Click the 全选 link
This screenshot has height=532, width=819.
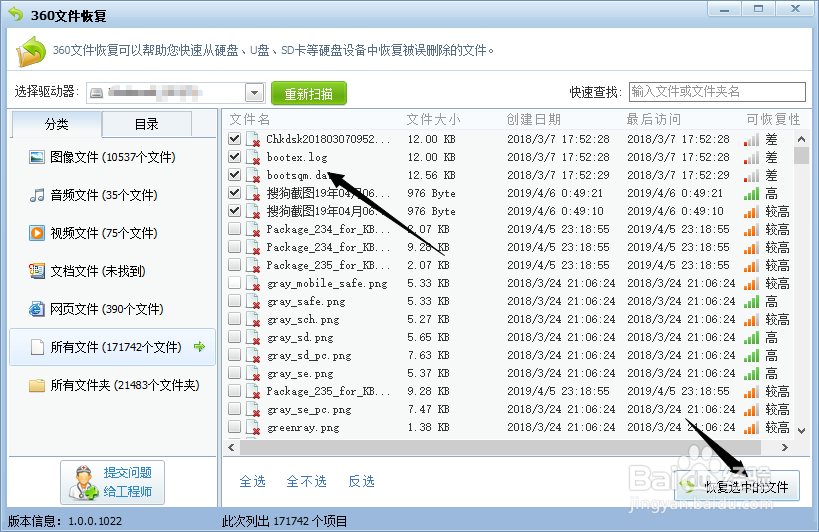253,481
